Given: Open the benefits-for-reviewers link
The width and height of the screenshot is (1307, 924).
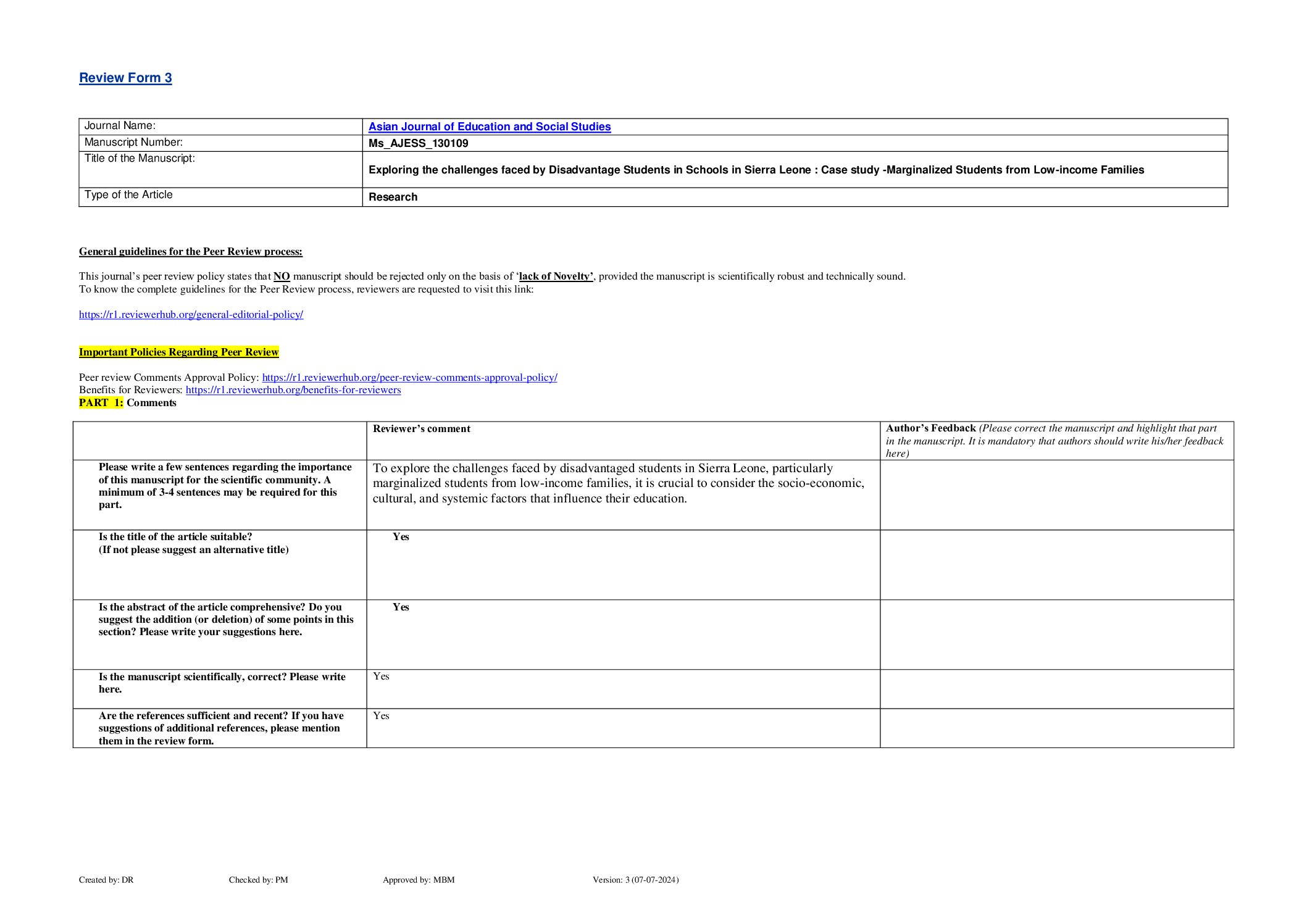Looking at the screenshot, I should (x=293, y=390).
